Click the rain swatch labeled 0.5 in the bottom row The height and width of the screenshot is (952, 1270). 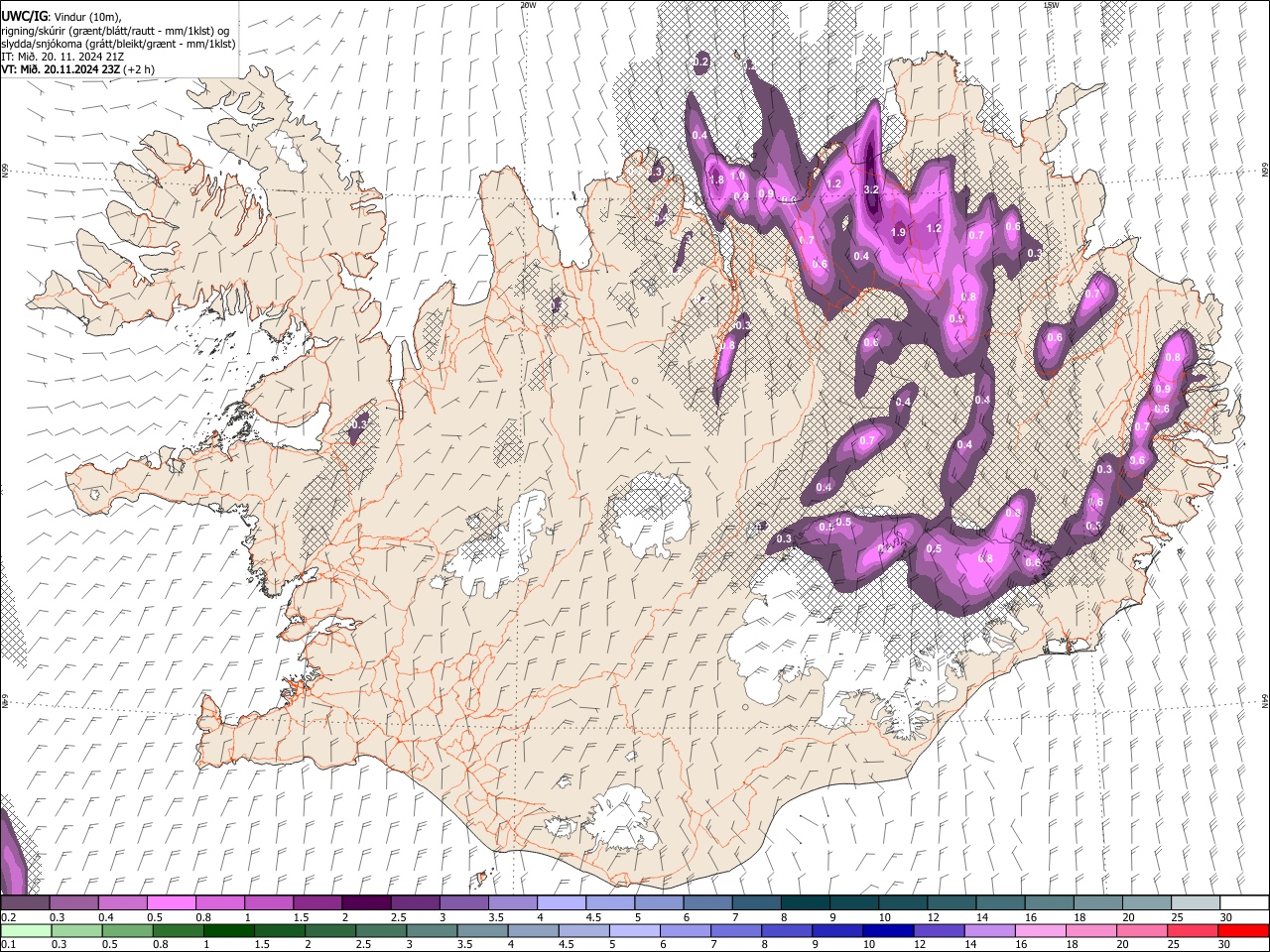click(127, 930)
